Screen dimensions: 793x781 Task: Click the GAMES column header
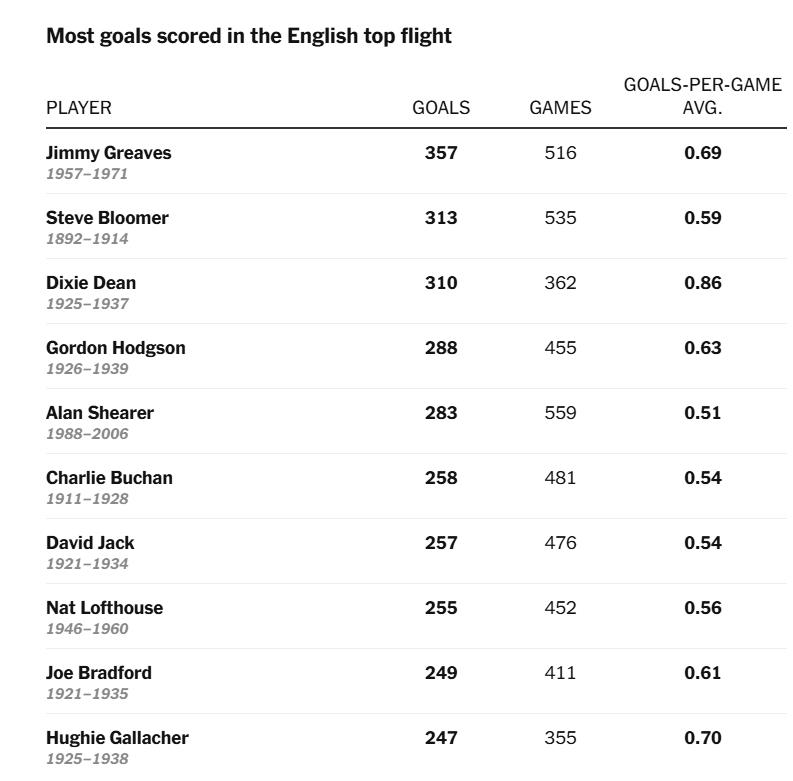click(x=560, y=108)
